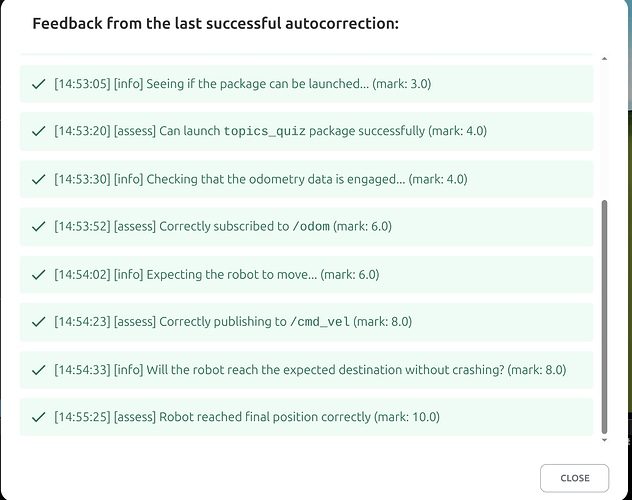Click checkmark icon beside package launch info

click(38, 84)
